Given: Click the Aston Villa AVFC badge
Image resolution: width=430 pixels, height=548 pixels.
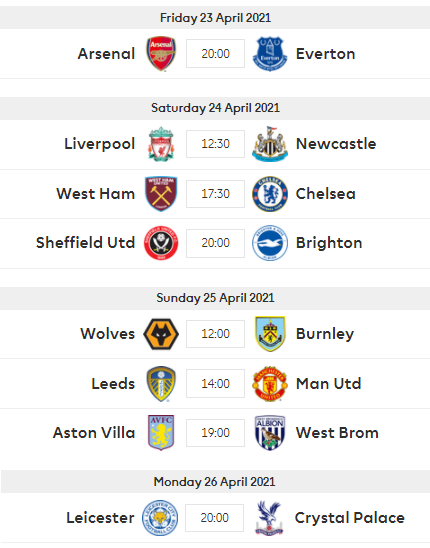Looking at the screenshot, I should click(161, 433).
